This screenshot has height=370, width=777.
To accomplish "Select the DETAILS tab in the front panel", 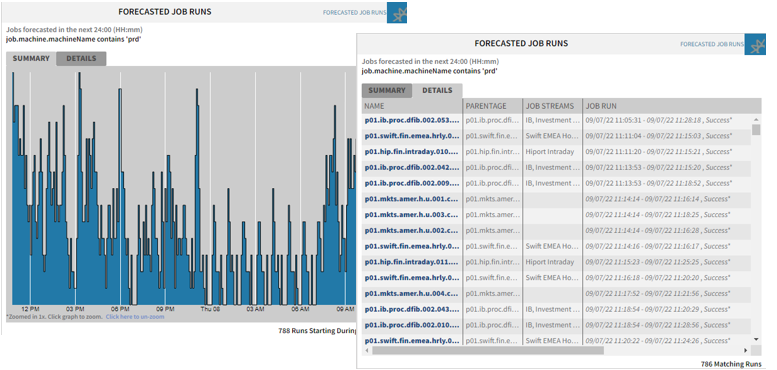I will (437, 91).
